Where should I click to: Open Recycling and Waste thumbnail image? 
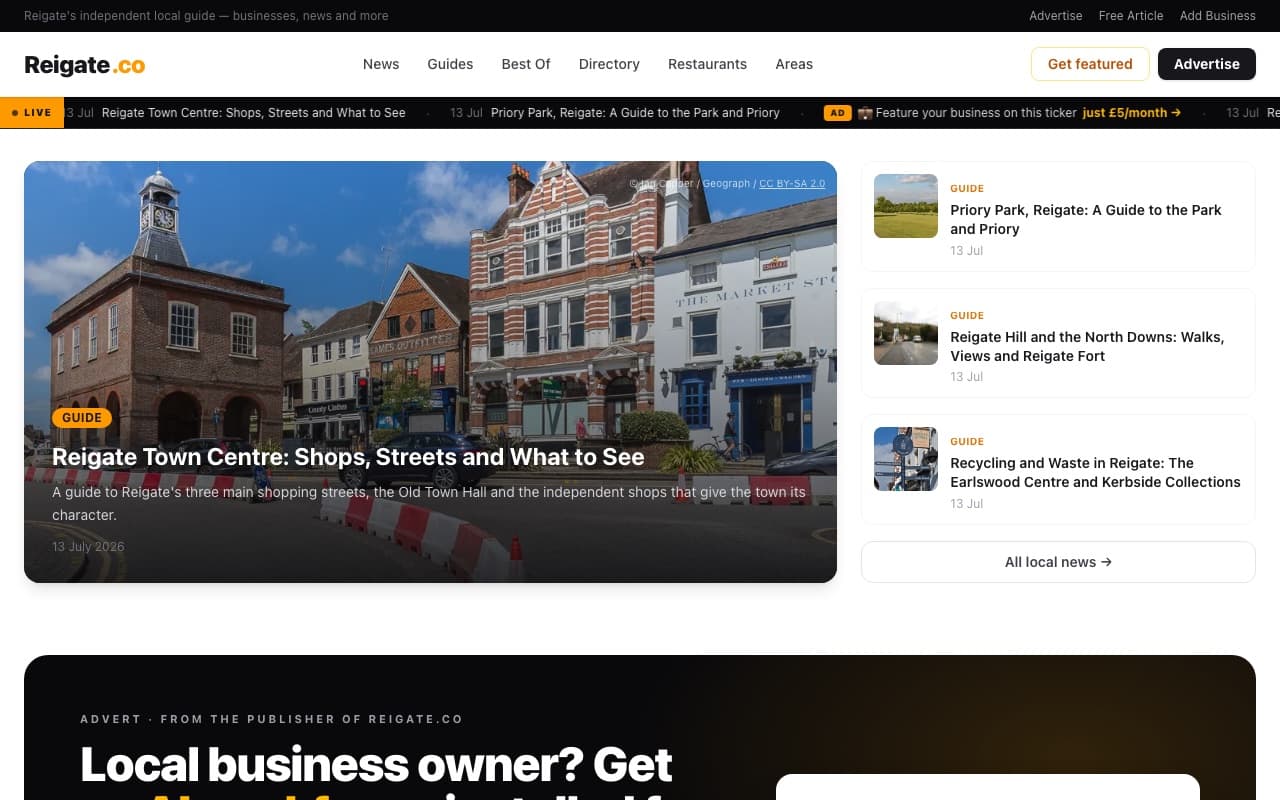tap(906, 459)
